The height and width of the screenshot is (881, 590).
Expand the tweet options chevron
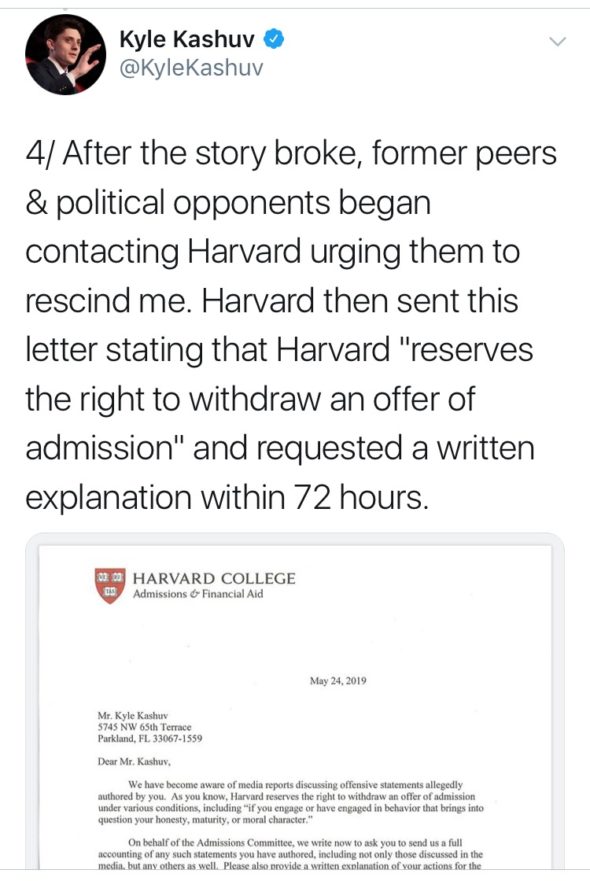click(x=557, y=42)
